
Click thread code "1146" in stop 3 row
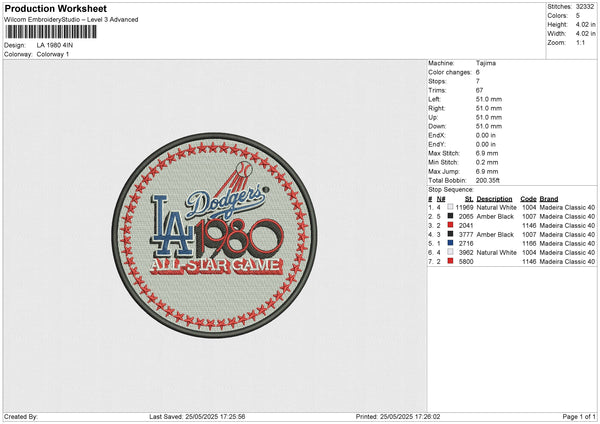[529, 225]
